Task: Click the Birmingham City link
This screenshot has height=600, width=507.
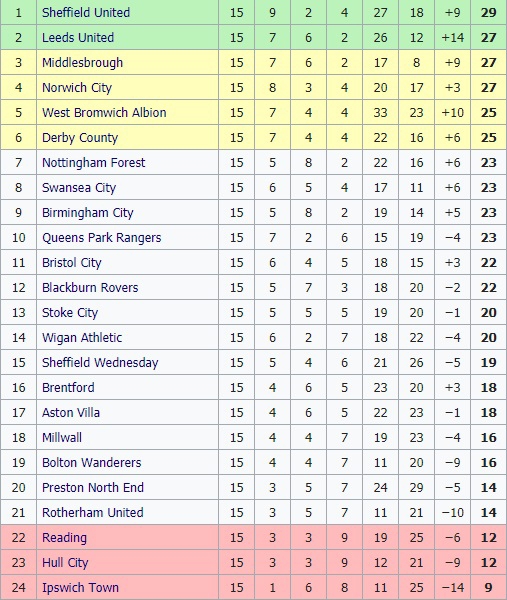Action: [87, 212]
